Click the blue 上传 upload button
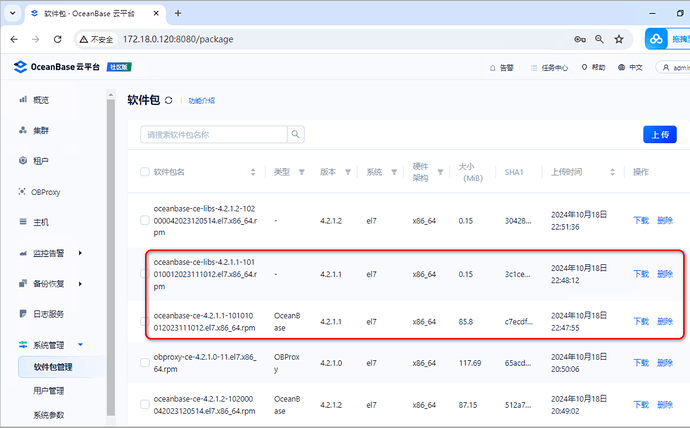Viewport: 690px width, 428px height. tap(660, 135)
